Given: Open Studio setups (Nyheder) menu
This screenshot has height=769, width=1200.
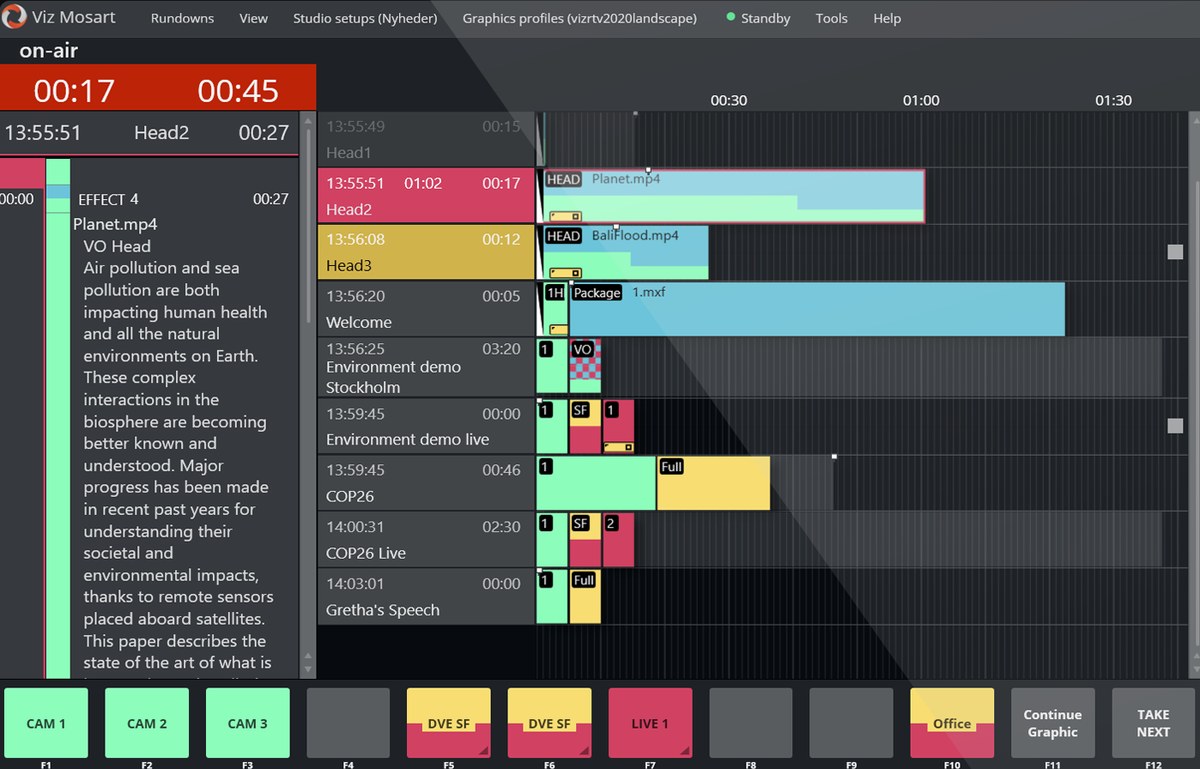Looking at the screenshot, I should tap(365, 18).
